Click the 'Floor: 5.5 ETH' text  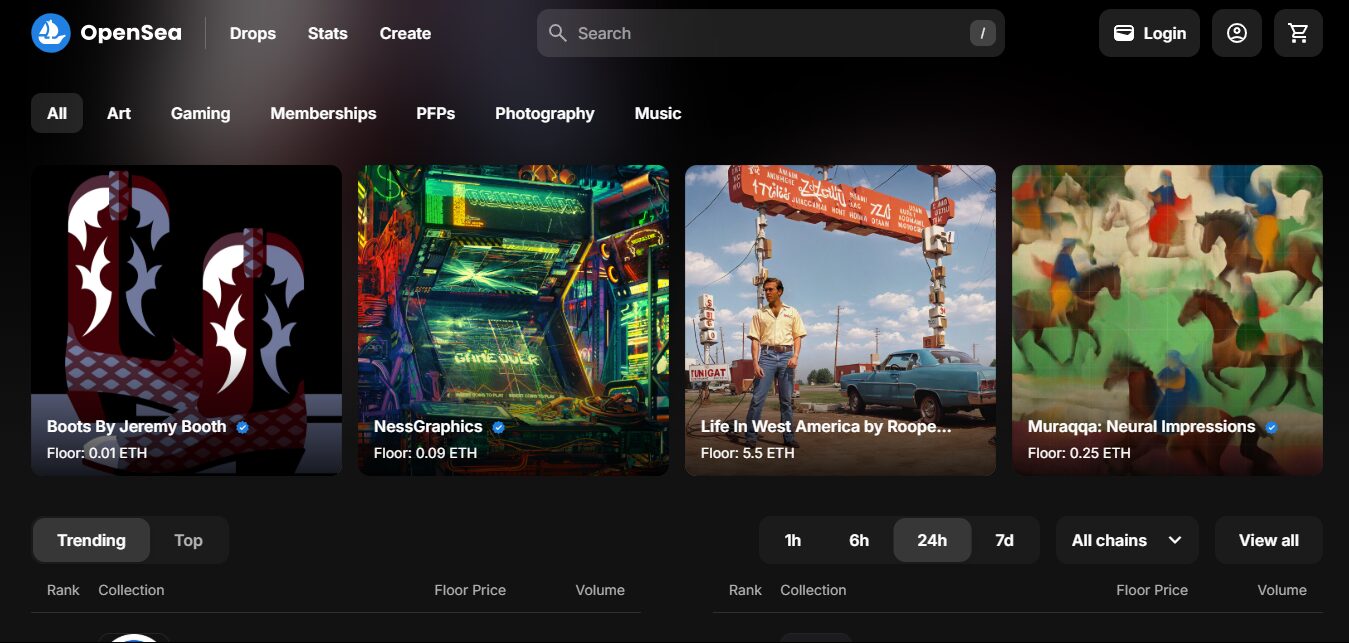tap(748, 453)
